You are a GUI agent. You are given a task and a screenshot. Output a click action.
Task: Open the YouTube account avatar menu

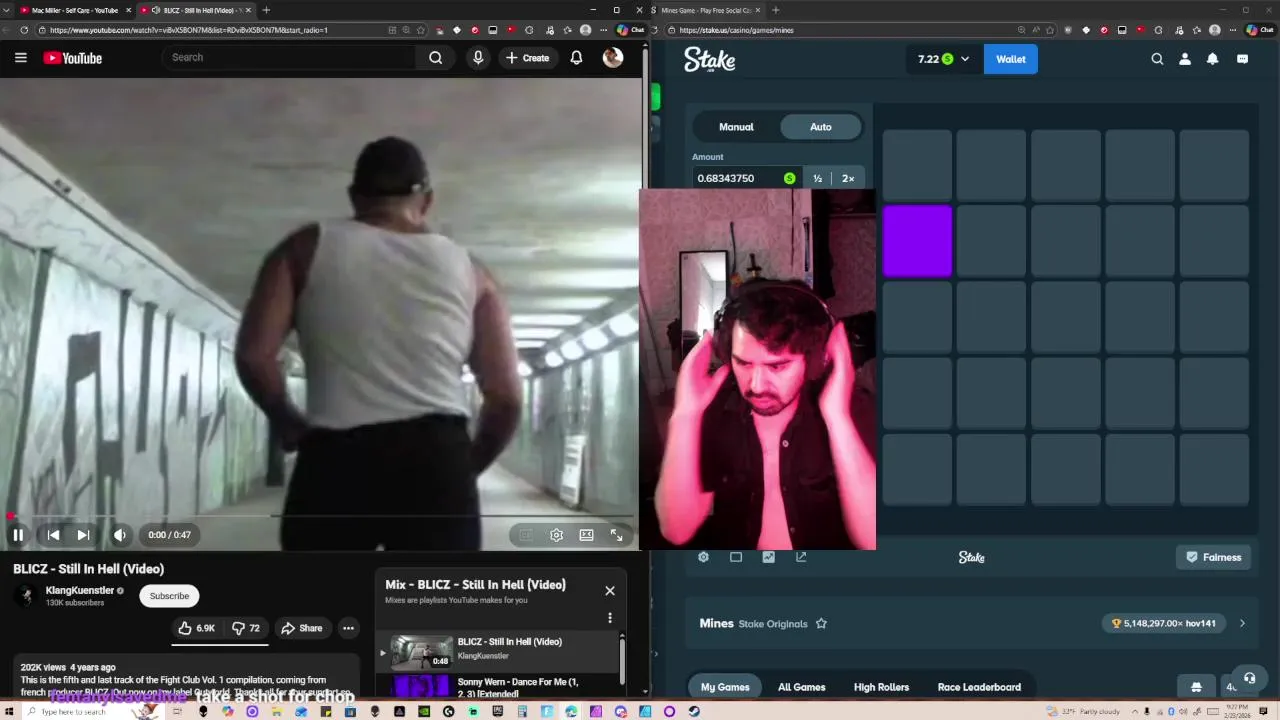(x=613, y=58)
